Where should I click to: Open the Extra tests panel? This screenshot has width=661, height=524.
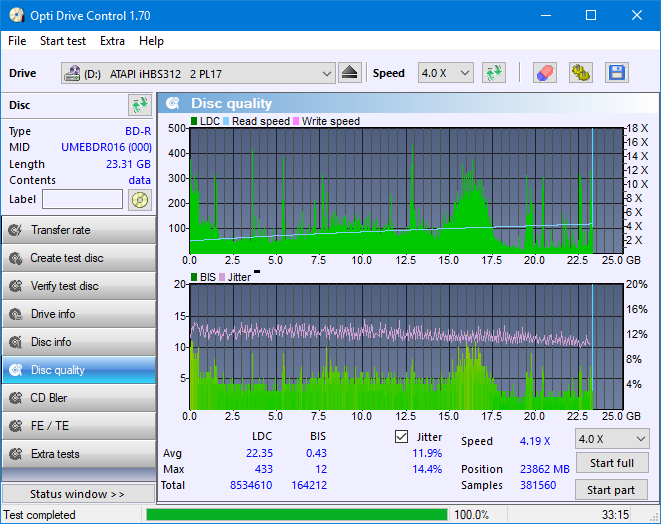pos(79,454)
